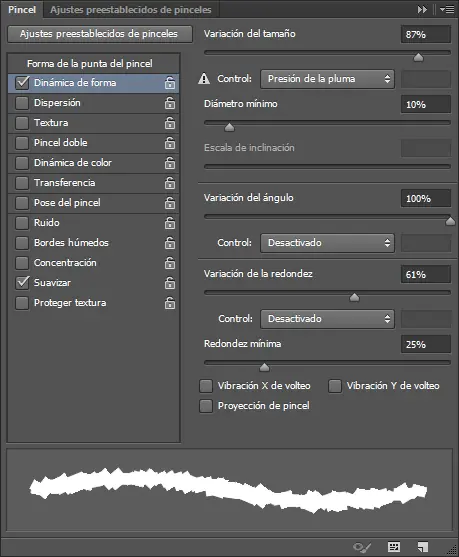Select the Dispersión section label

(57, 103)
